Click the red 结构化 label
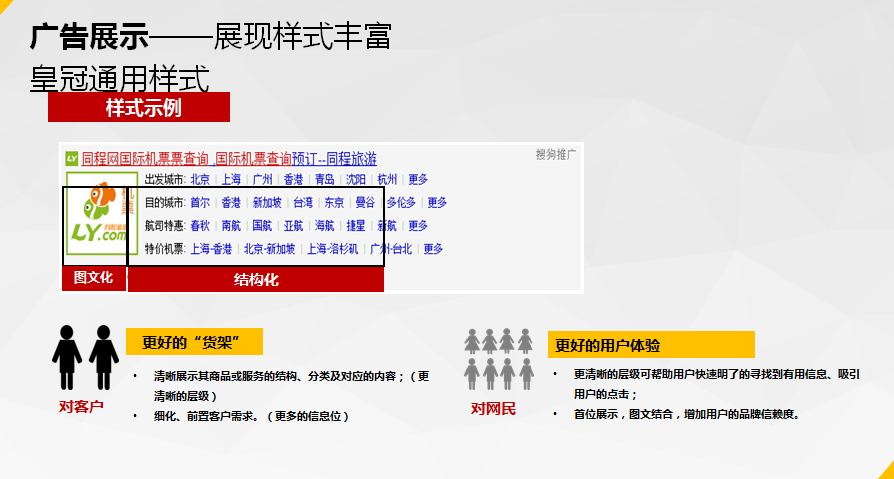Viewport: 894px width, 479px height. click(x=256, y=280)
